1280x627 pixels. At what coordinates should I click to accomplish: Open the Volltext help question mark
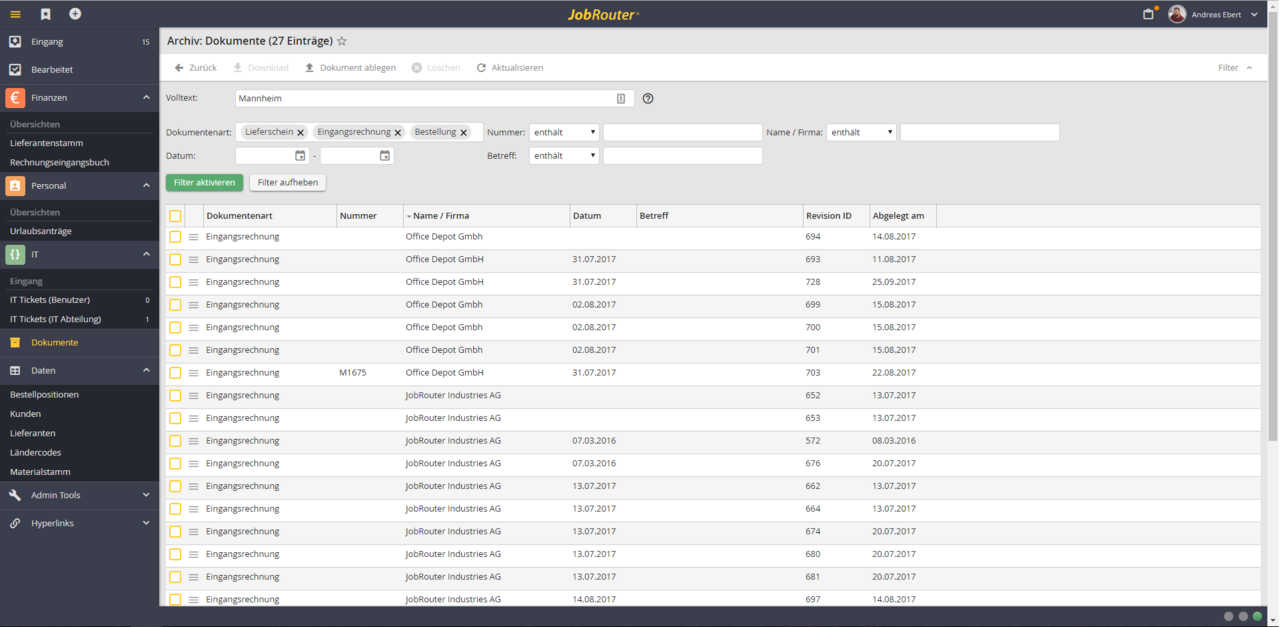point(648,99)
